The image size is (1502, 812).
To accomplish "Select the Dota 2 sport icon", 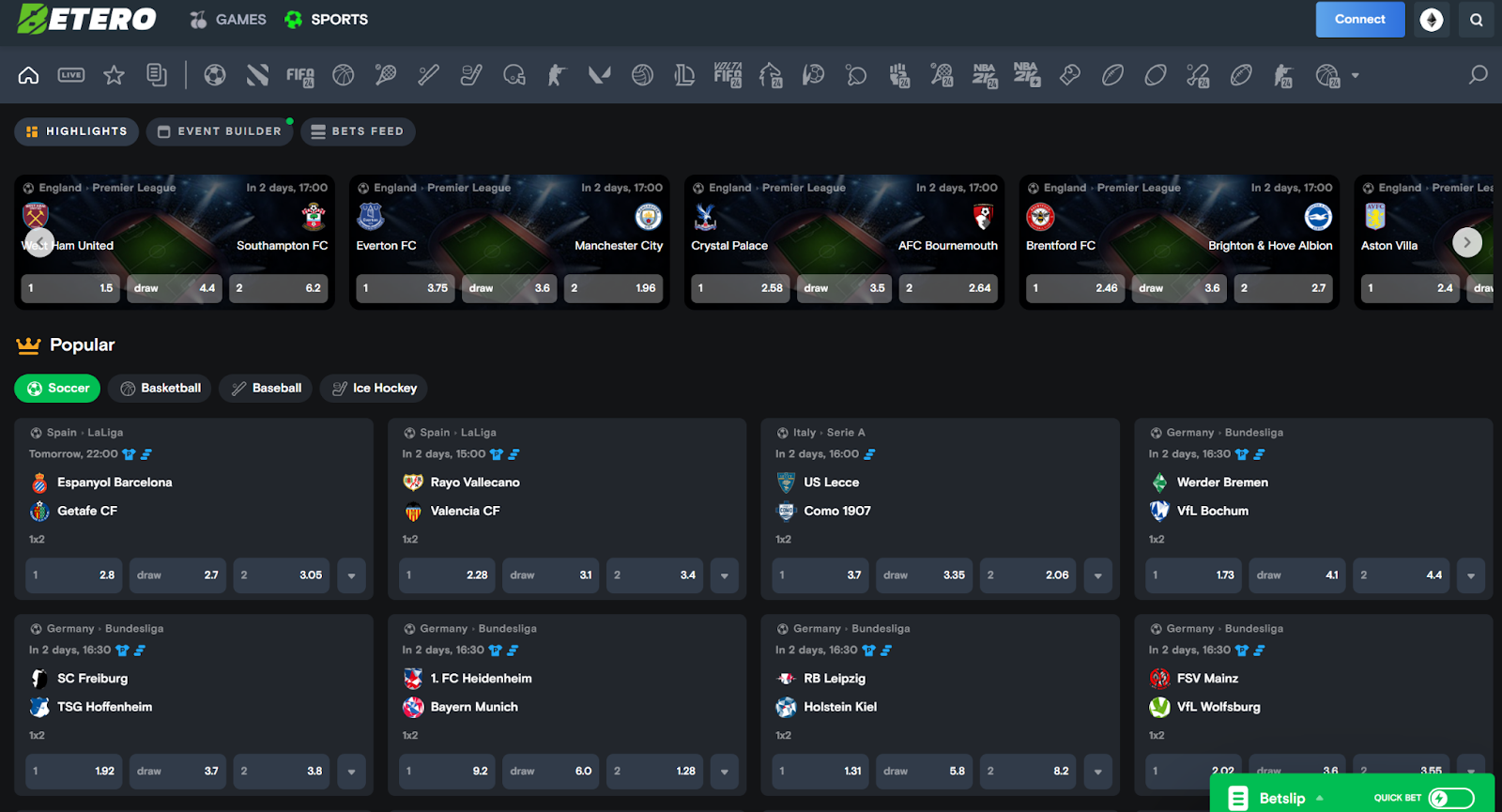I will click(x=257, y=75).
